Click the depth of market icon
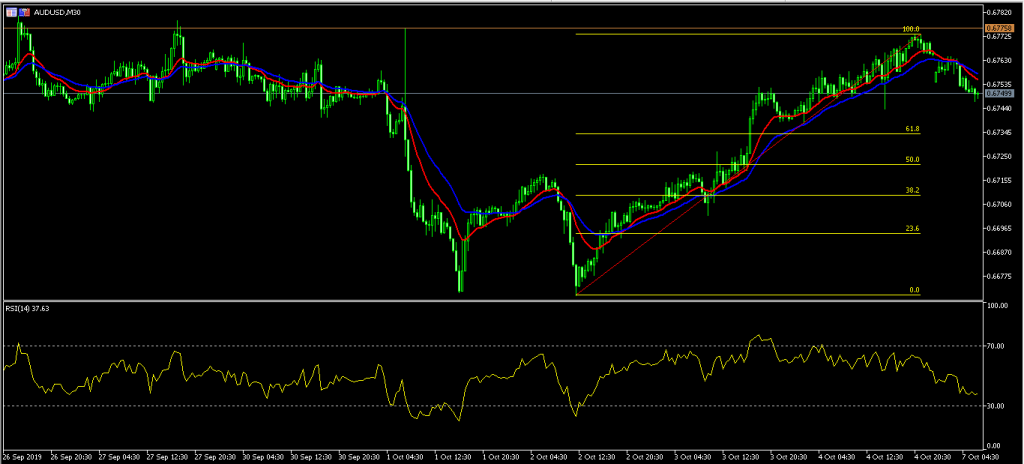 [23, 11]
